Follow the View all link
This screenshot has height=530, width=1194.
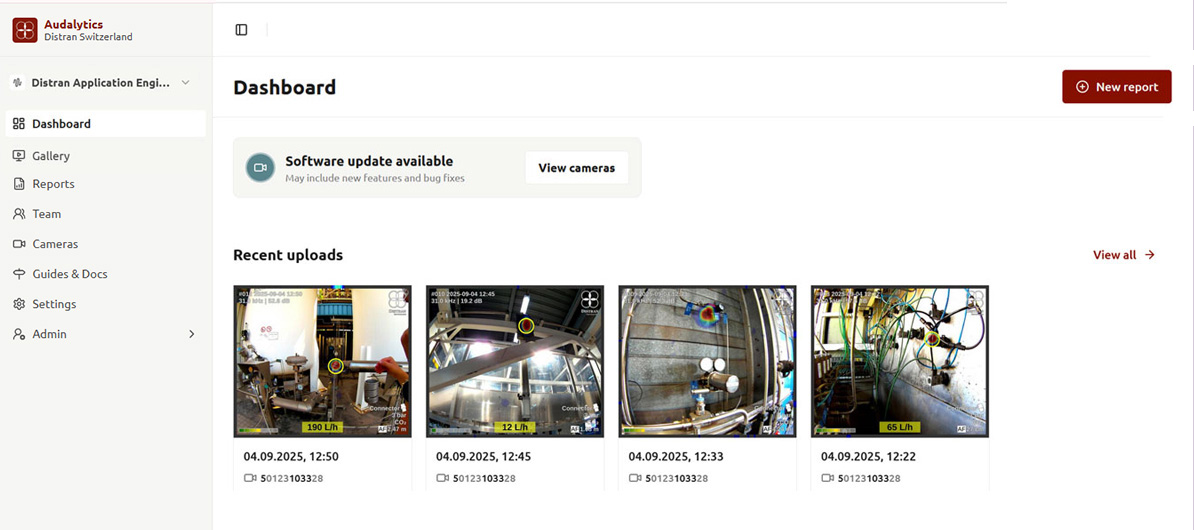(x=1123, y=255)
